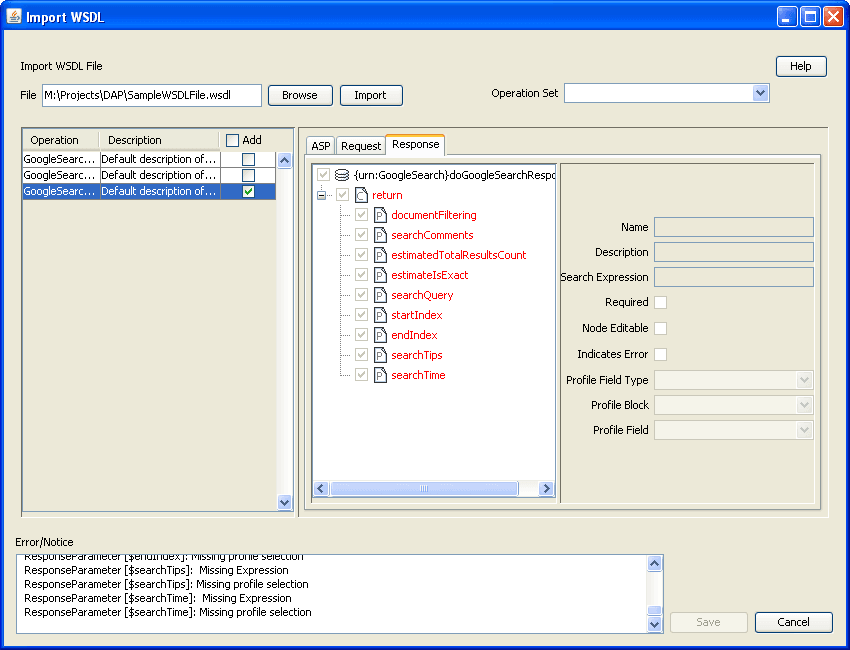Image resolution: width=850 pixels, height=650 pixels.
Task: Open the Profile Field dropdown
Action: (804, 430)
